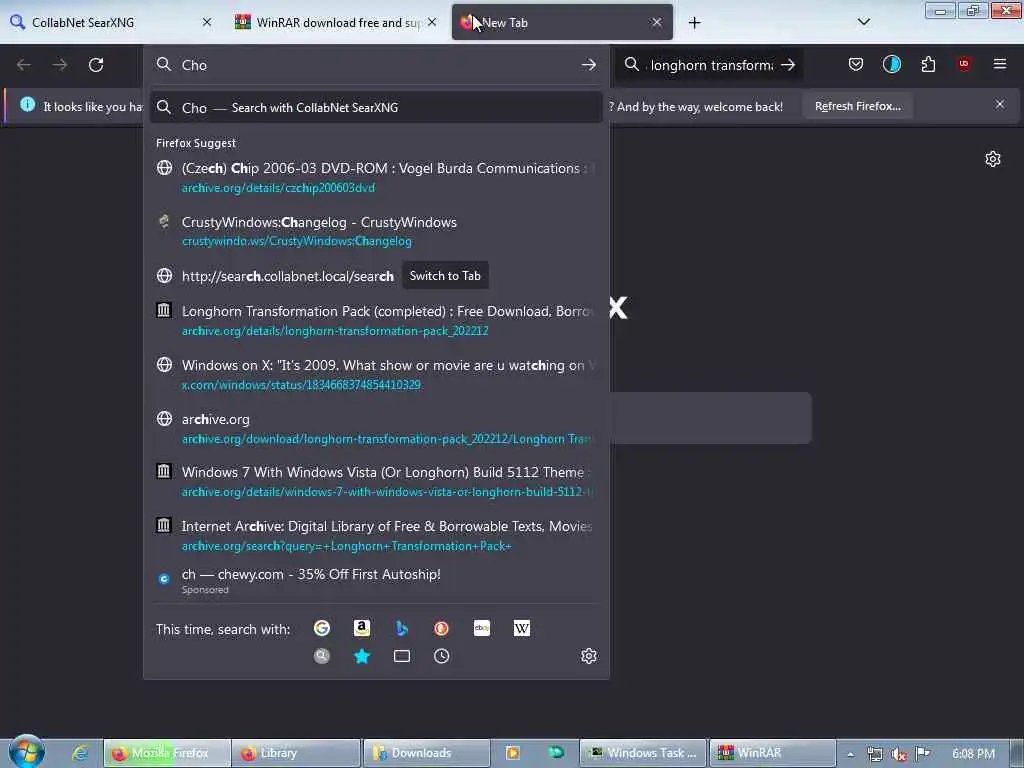Switch to the Mozilla Firefox taskbar window

coord(167,753)
